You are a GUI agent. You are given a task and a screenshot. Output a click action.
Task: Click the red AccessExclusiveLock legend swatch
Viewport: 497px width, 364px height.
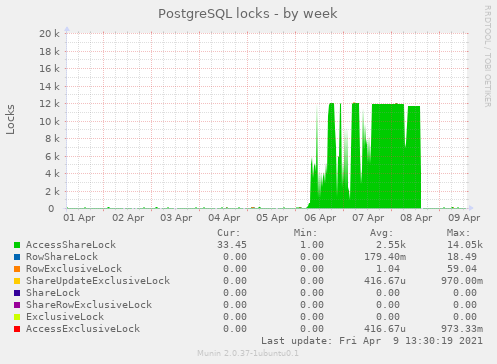tap(17, 329)
